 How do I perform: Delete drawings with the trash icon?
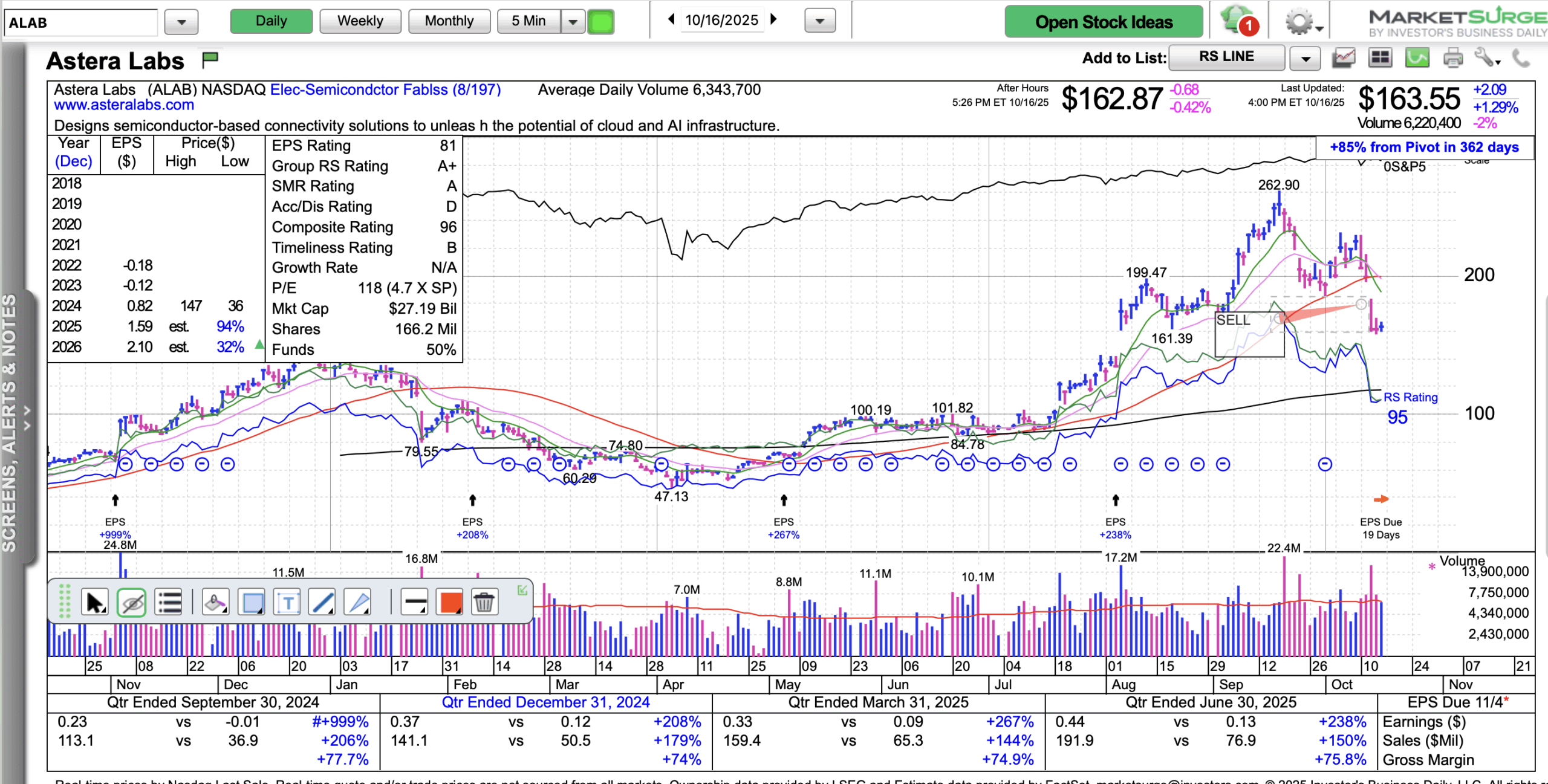tap(484, 603)
